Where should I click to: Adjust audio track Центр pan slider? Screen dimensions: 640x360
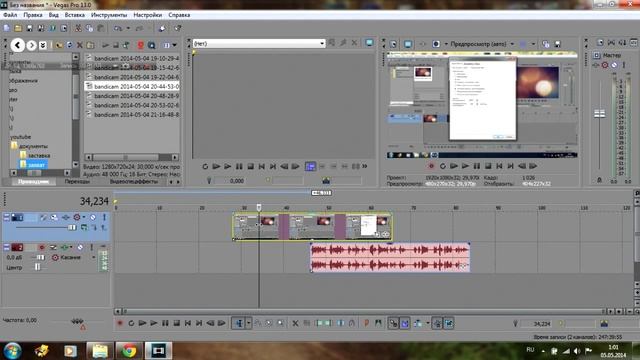(38, 267)
